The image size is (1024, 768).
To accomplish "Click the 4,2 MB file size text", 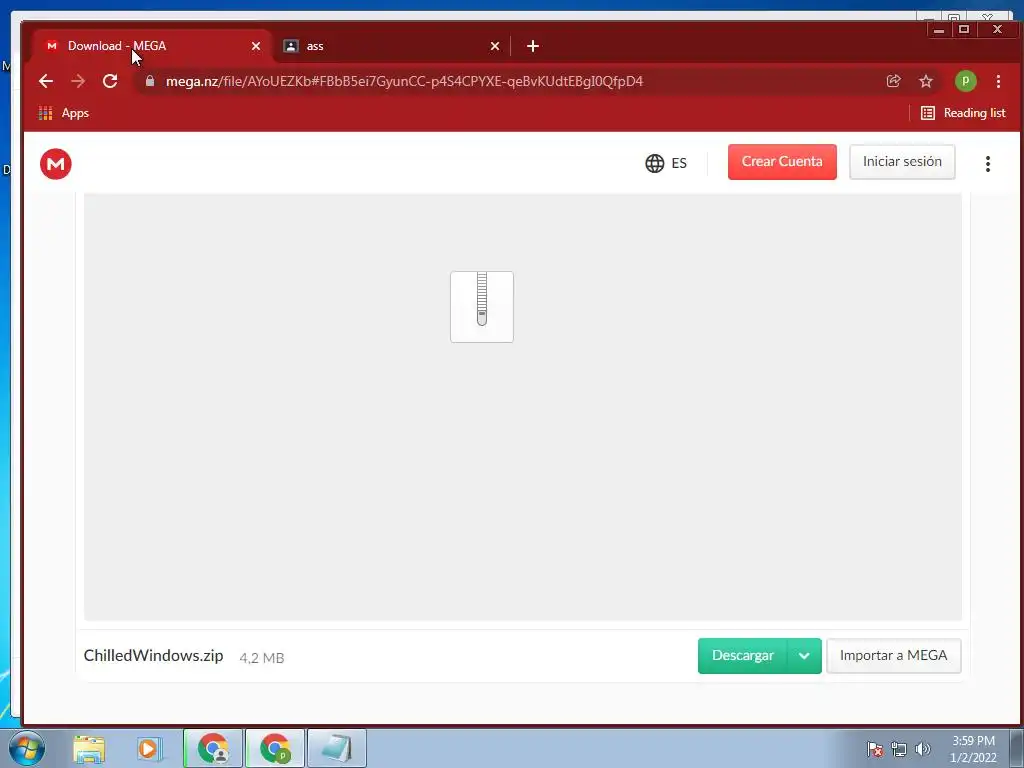I will (x=262, y=658).
